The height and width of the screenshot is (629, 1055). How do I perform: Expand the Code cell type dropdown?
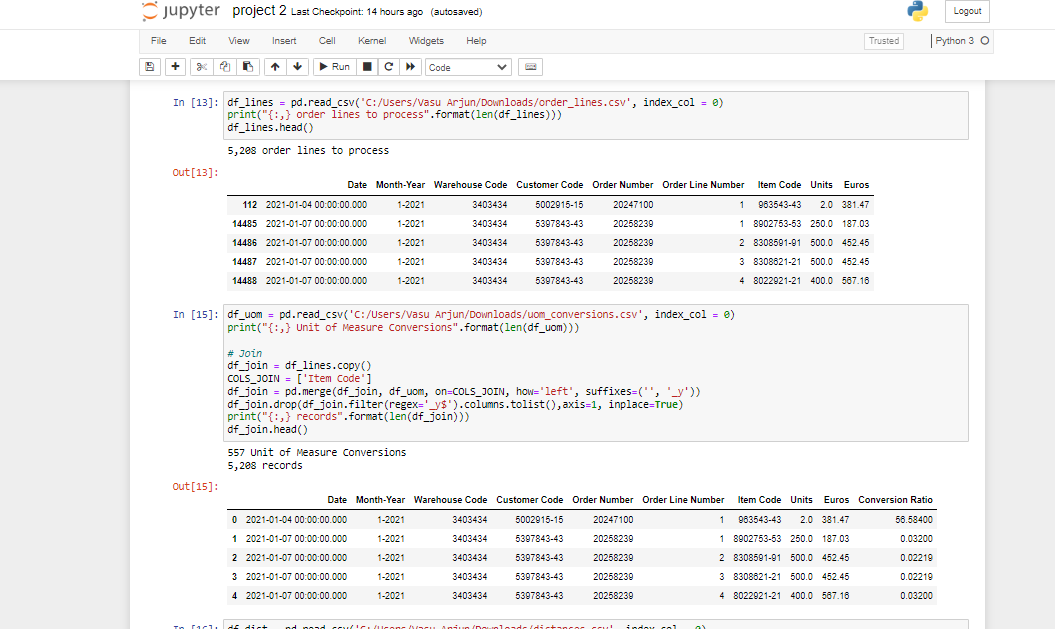click(x=468, y=67)
